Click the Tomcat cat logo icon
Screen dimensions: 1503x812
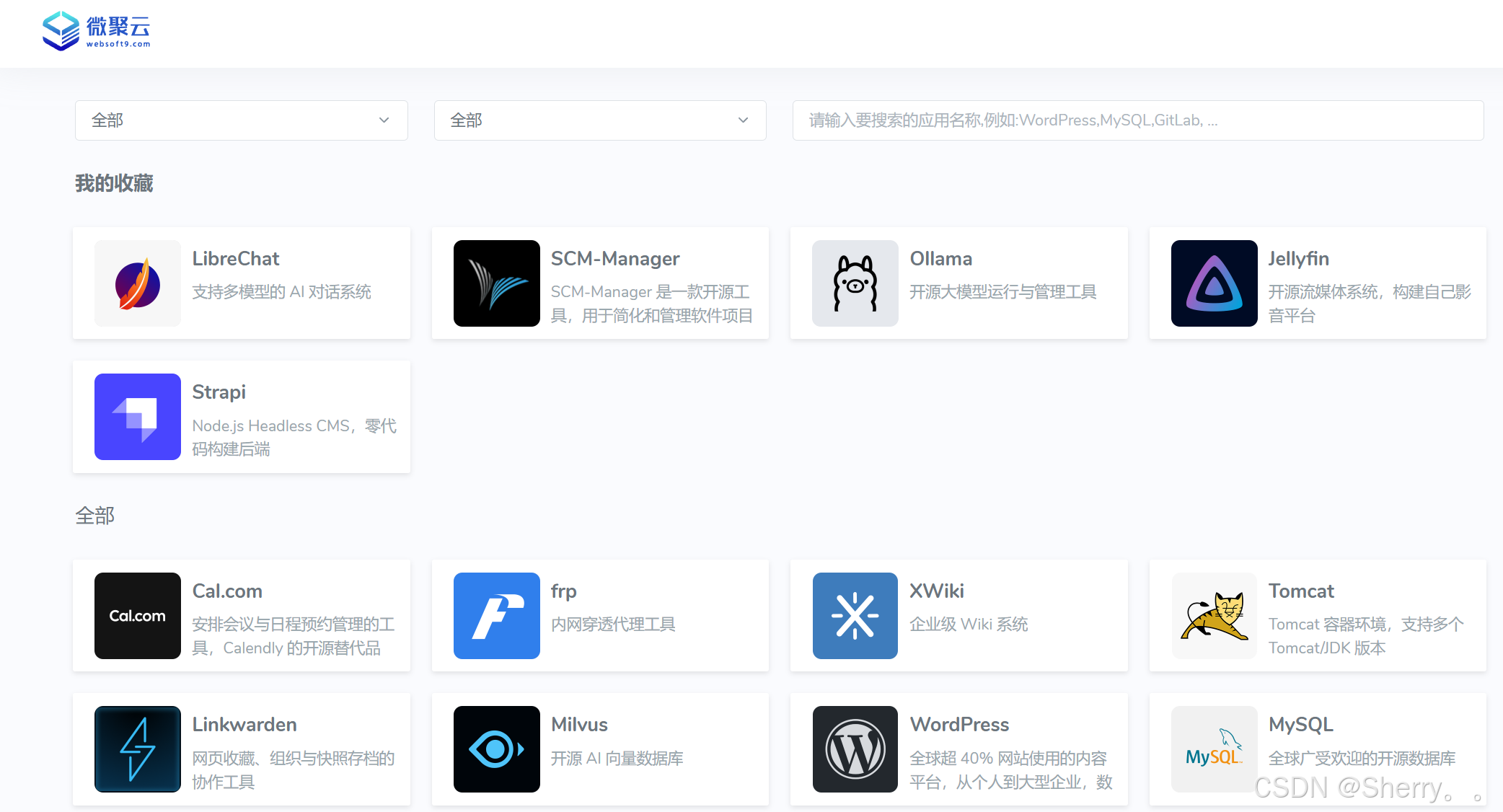pos(1214,616)
